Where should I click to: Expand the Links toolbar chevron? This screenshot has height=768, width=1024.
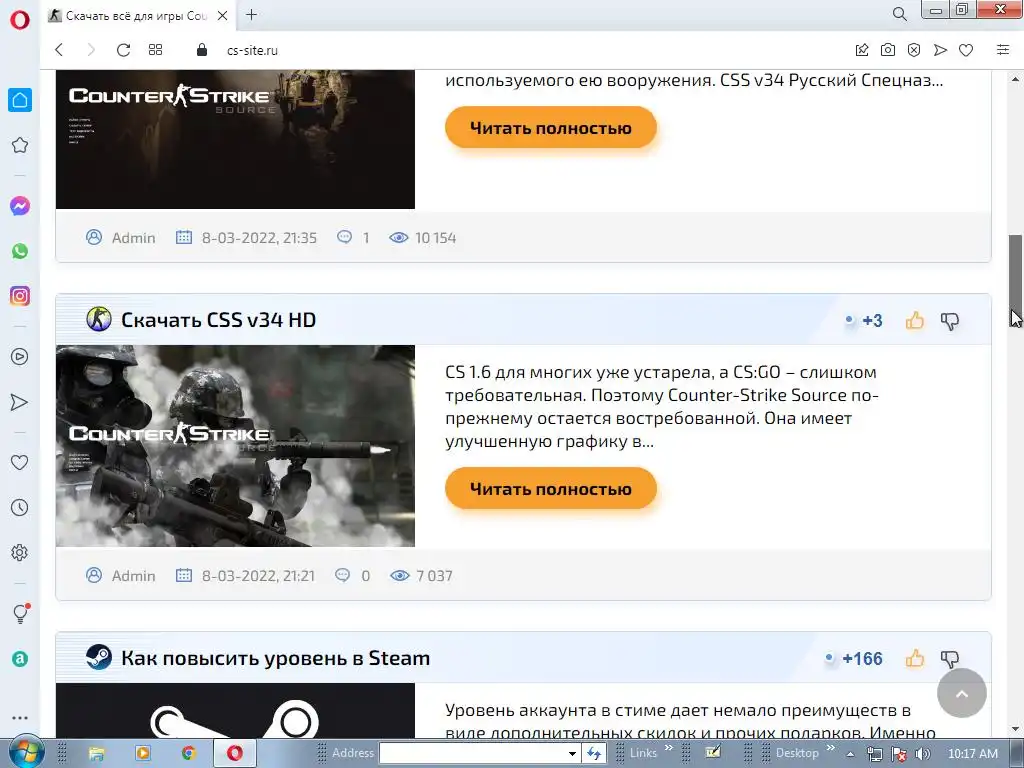[x=669, y=748]
